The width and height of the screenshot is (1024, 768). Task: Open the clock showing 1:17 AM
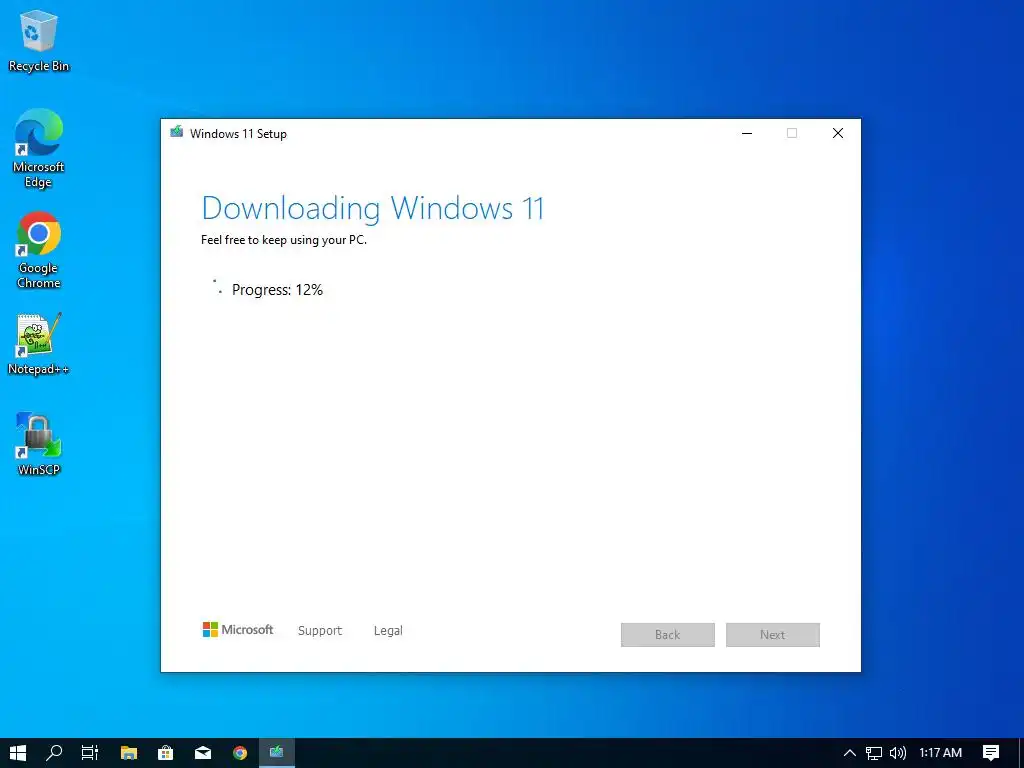940,753
